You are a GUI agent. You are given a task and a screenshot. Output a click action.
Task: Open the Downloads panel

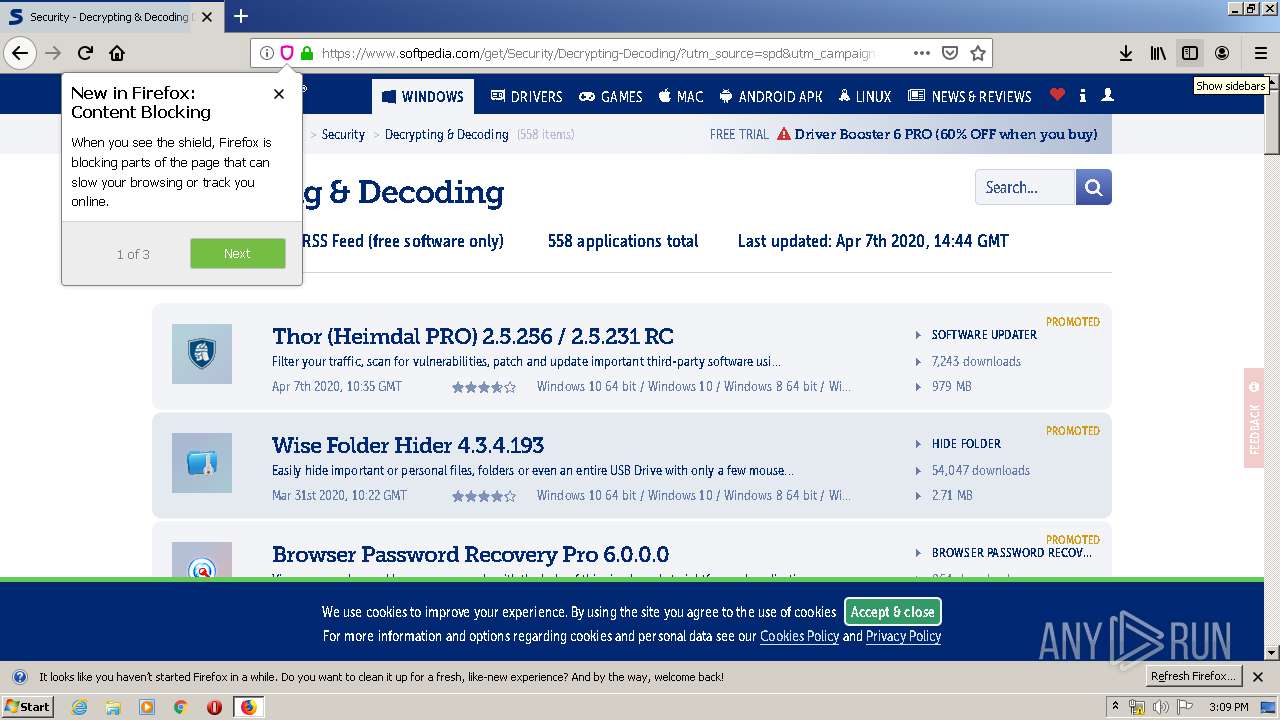click(1126, 53)
